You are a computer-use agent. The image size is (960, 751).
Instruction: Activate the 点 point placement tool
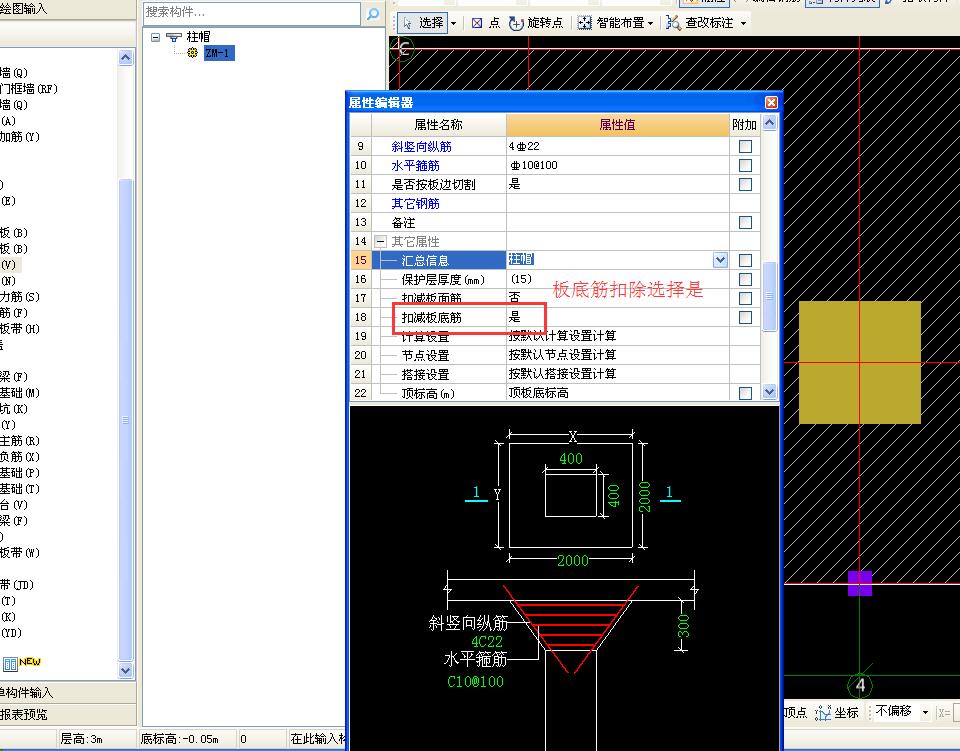(x=486, y=23)
